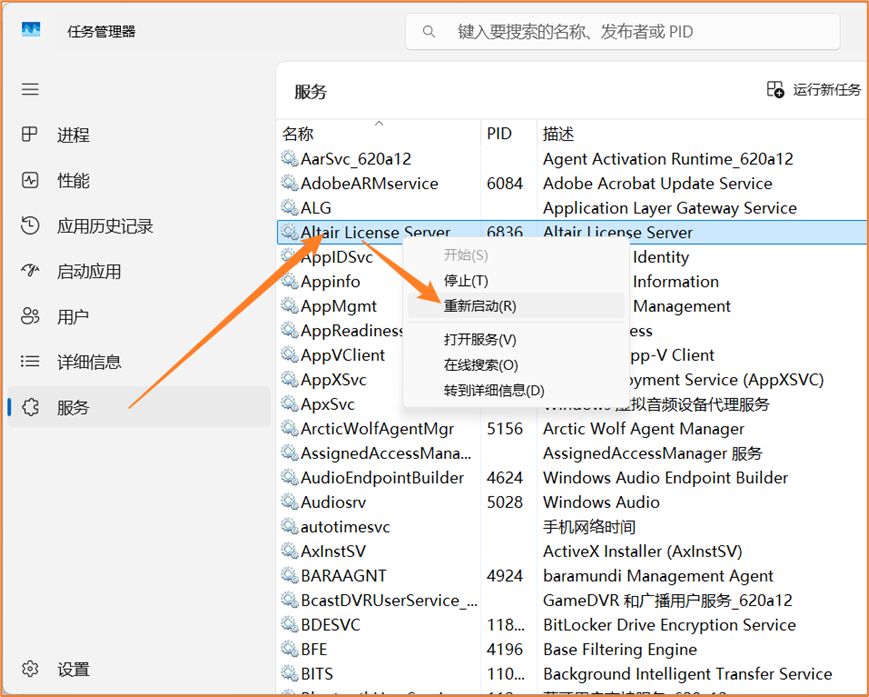Open the 启动应用 startup apps icon

coord(30,271)
